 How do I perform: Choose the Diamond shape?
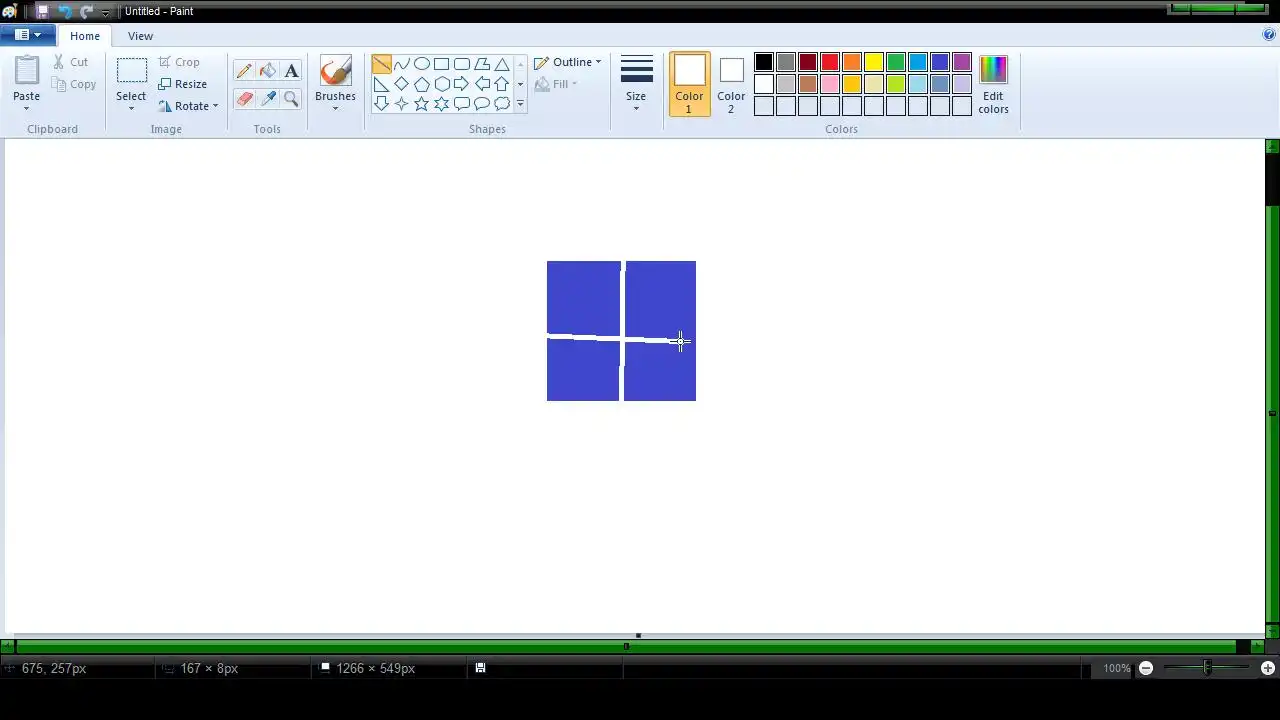[x=401, y=84]
